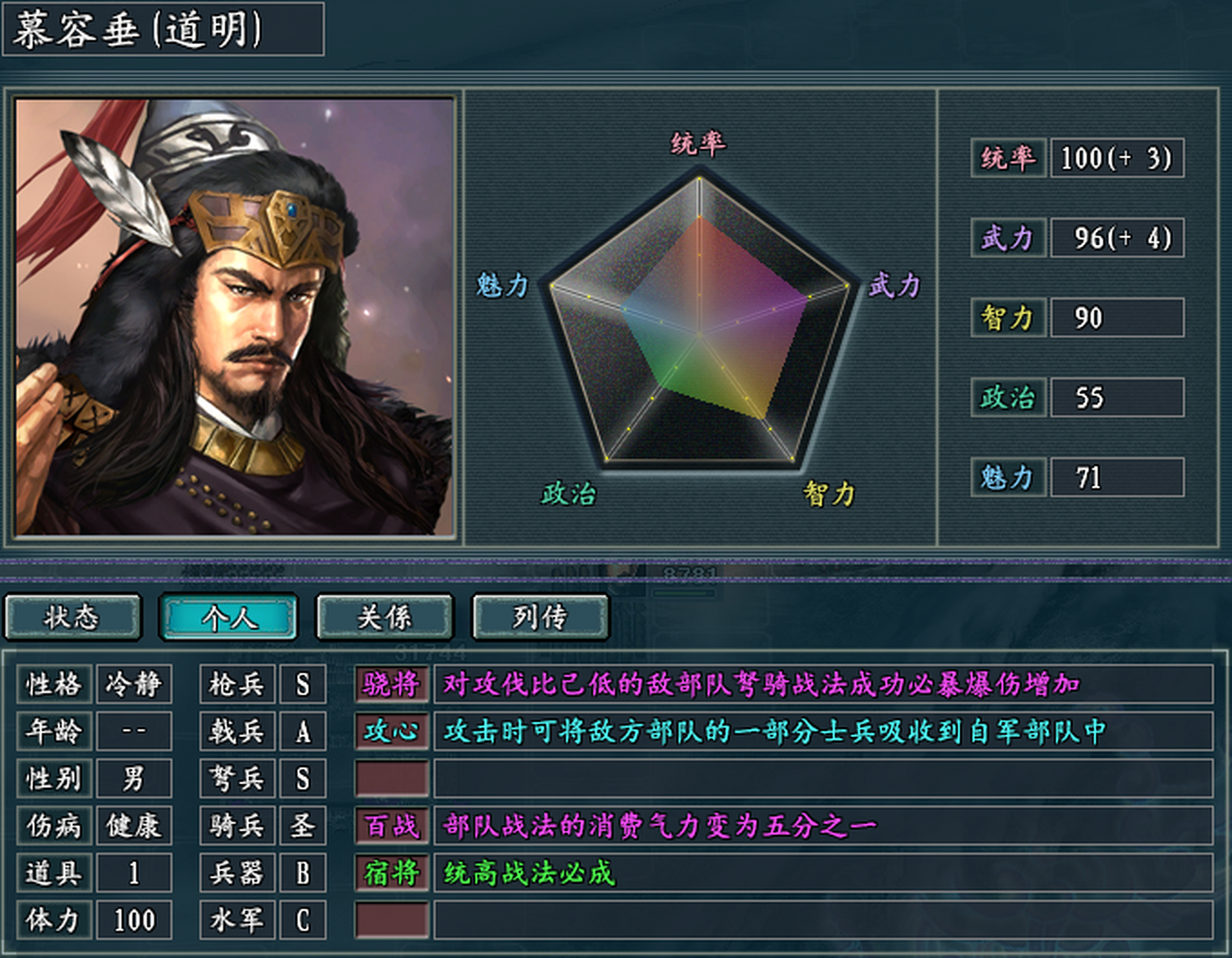Image resolution: width=1232 pixels, height=958 pixels.
Task: Click the 武力 stat label button
Action: [x=1007, y=238]
